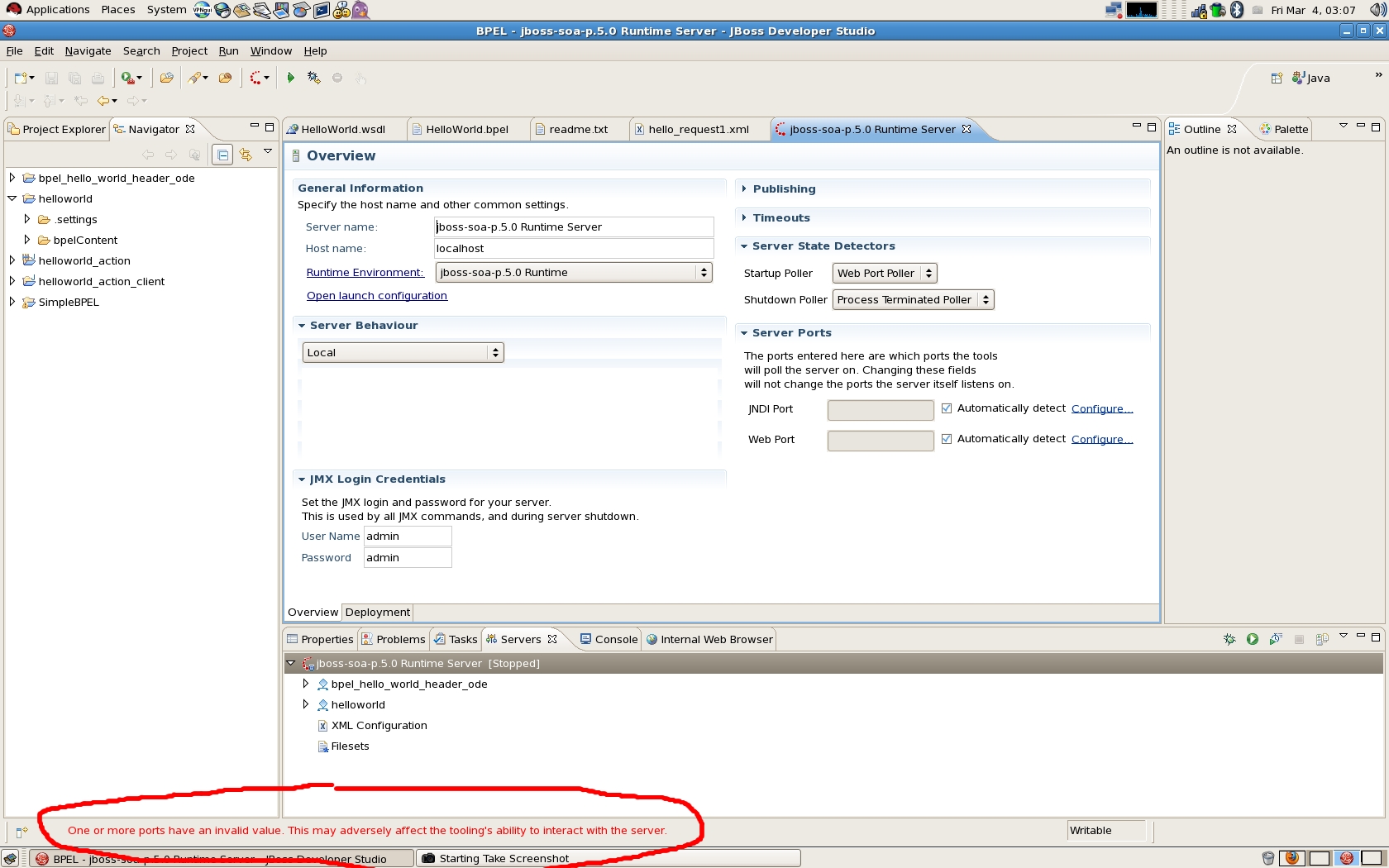The width and height of the screenshot is (1389, 868).
Task: Click the Run As launch toolbar icon
Action: 128,78
